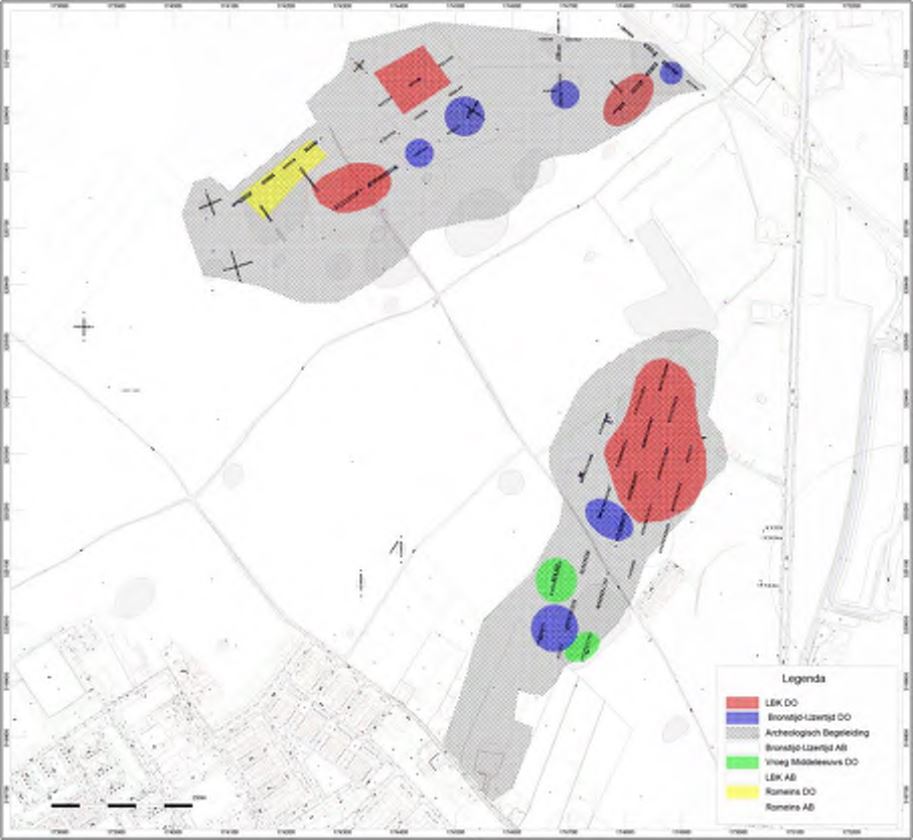Click the blue Bronstijd-IJzertijd DO legend swatch
Image resolution: width=913 pixels, height=840 pixels.
point(742,718)
